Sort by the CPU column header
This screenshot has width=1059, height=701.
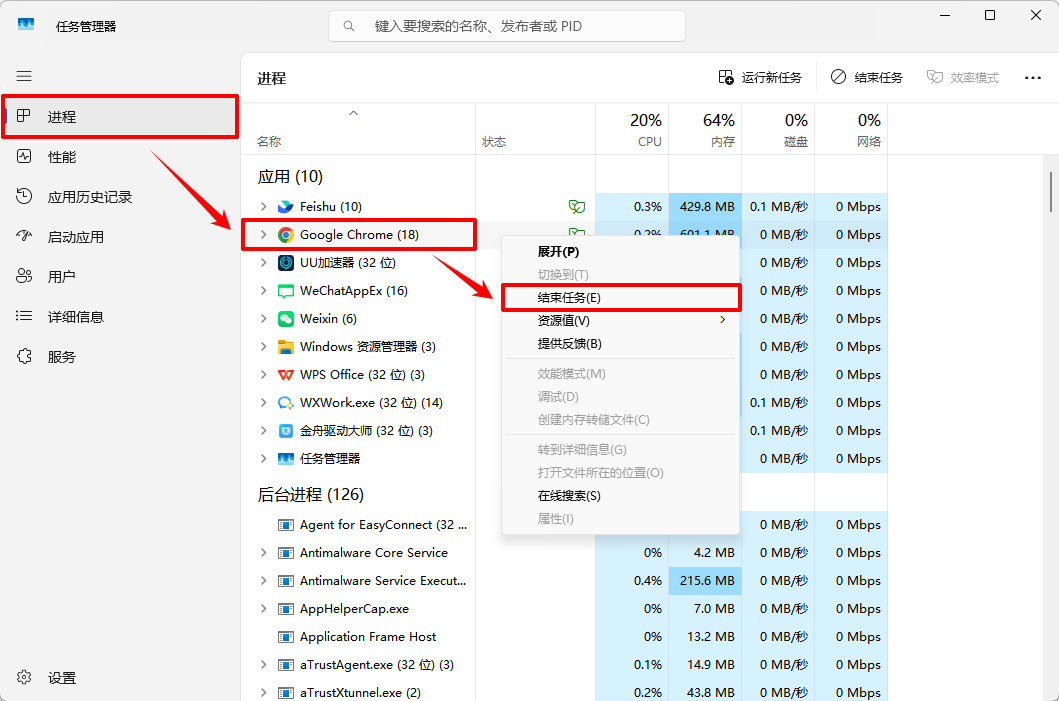pos(632,129)
